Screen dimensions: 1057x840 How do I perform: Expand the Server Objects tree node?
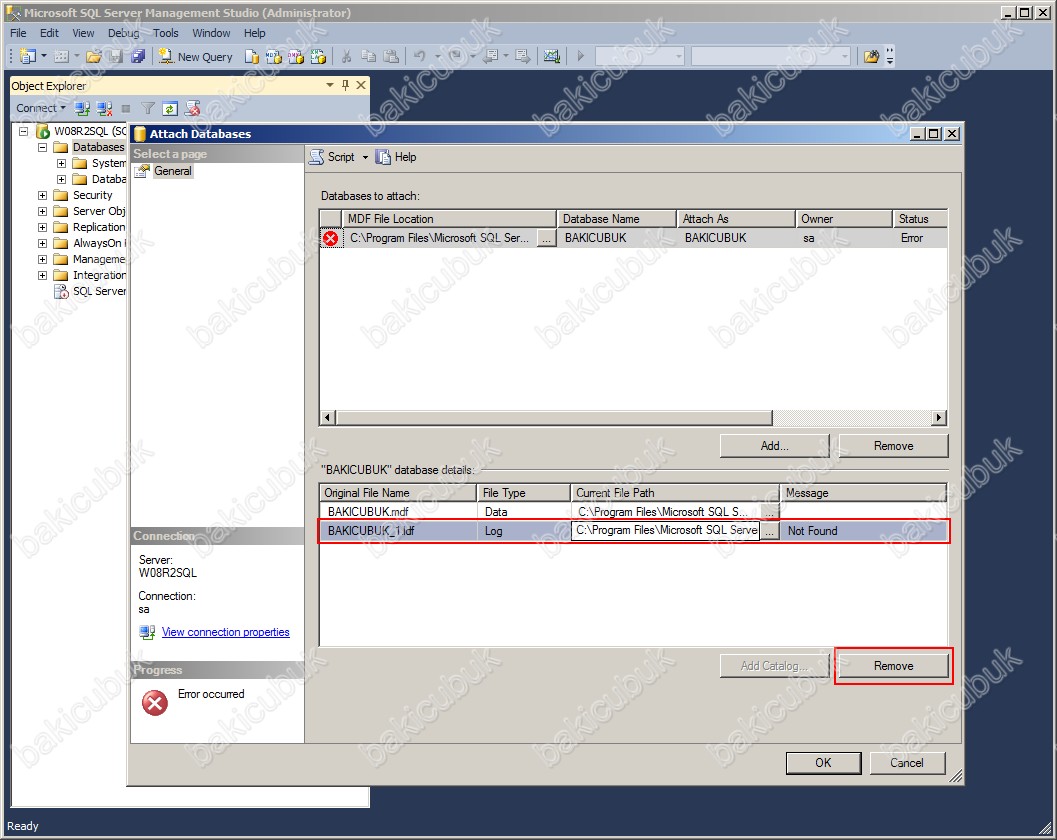point(42,212)
